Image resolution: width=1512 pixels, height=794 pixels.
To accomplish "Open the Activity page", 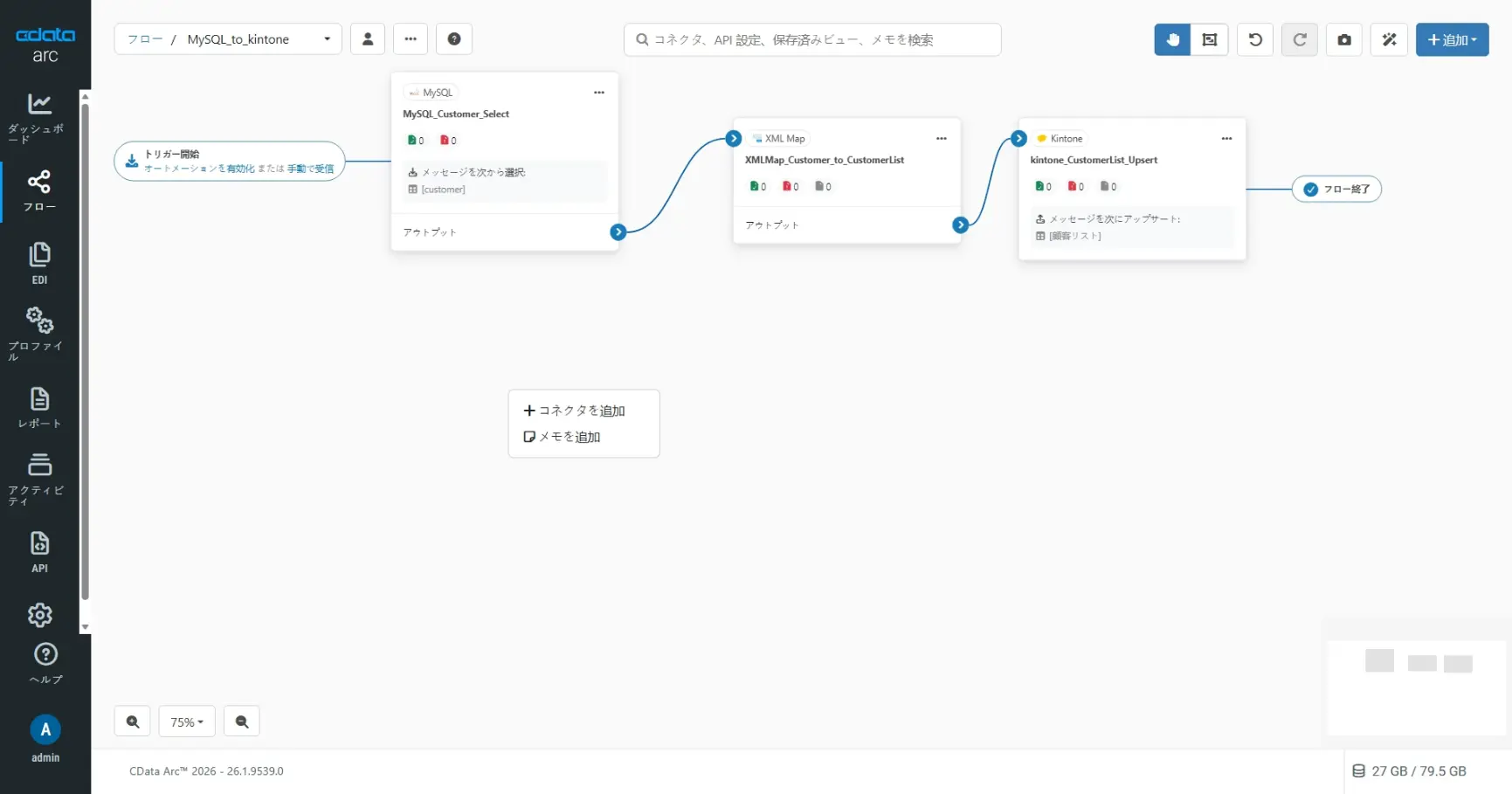I will [x=39, y=478].
